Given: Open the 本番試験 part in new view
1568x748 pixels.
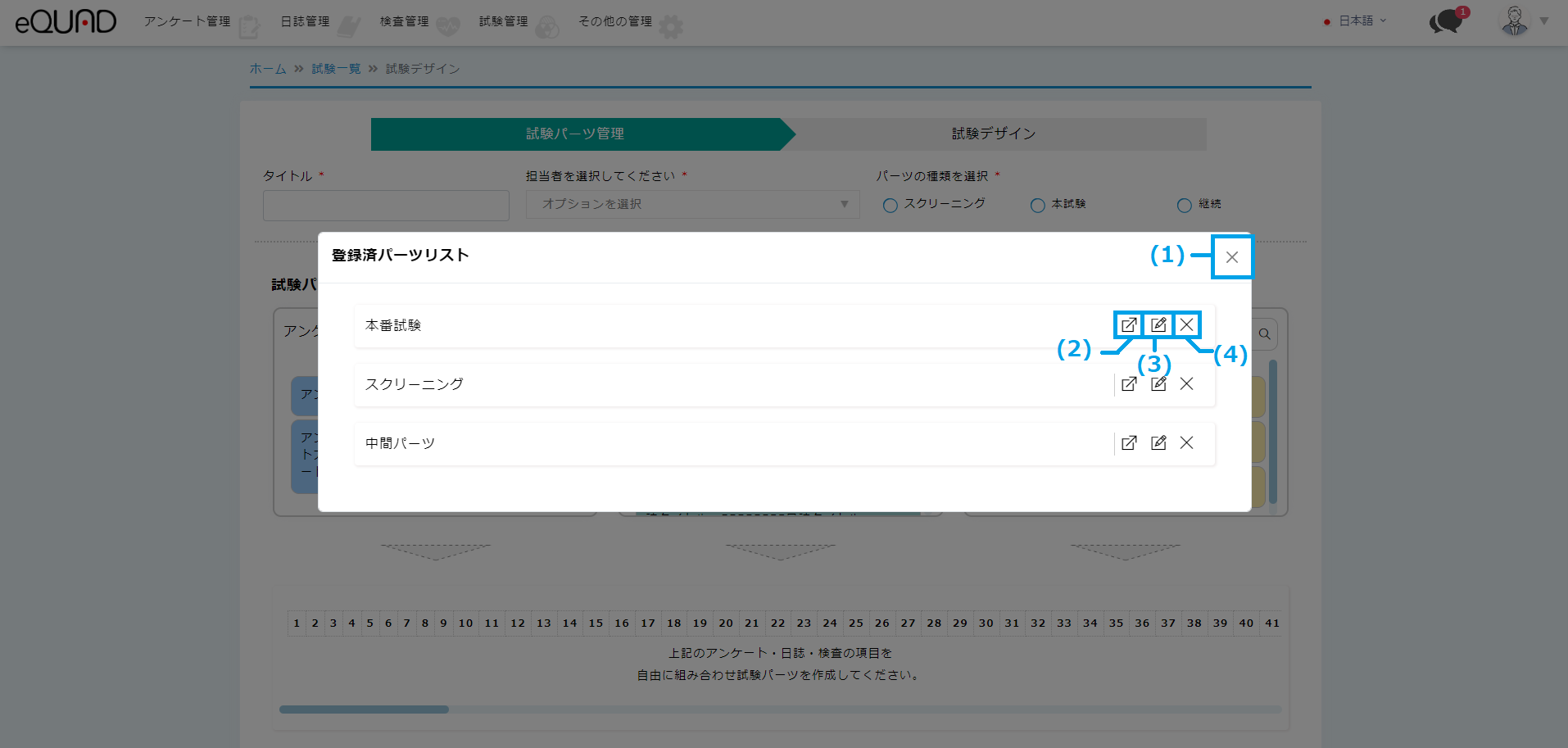Looking at the screenshot, I should point(1129,325).
